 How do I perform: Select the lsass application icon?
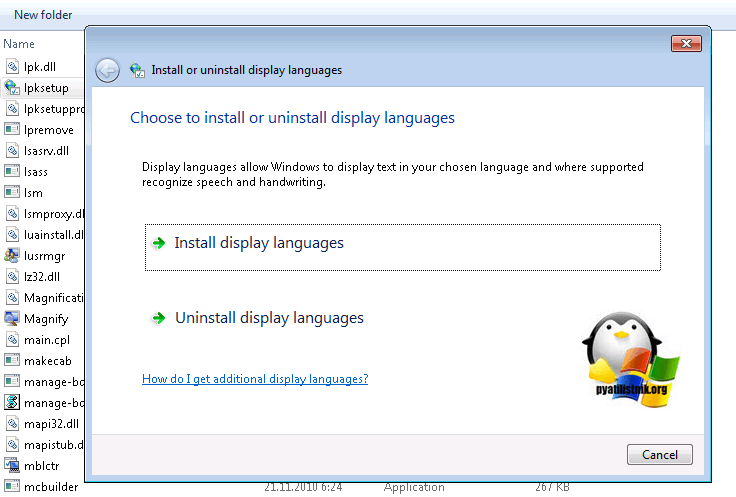tap(12, 171)
